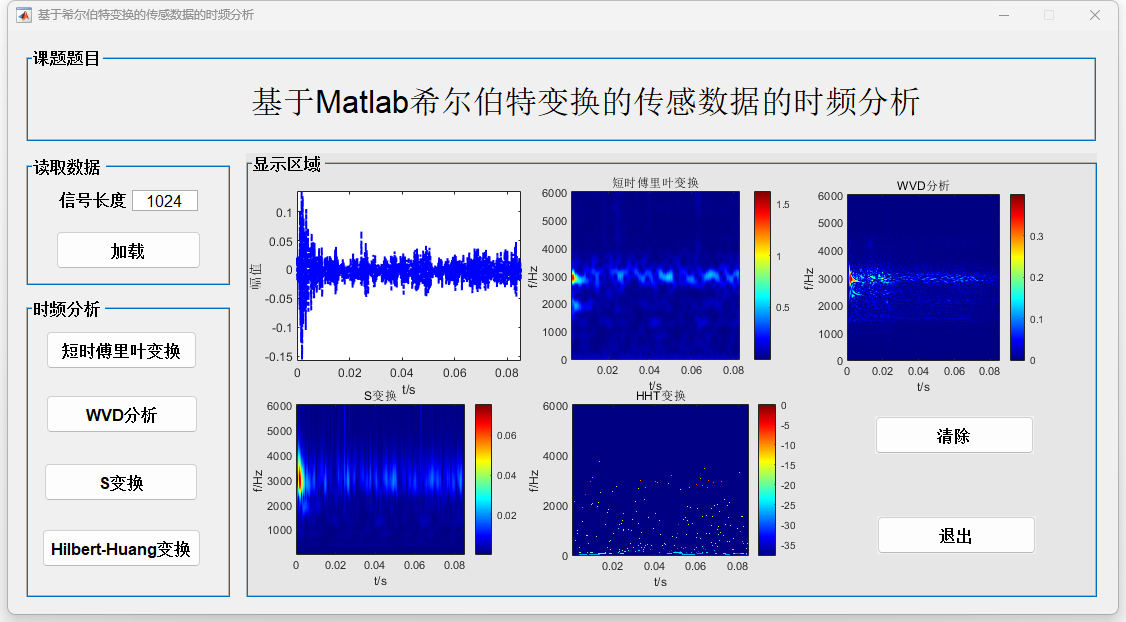Click the colorbar next to the S变换 plot
The width and height of the screenshot is (1126, 622).
(483, 479)
